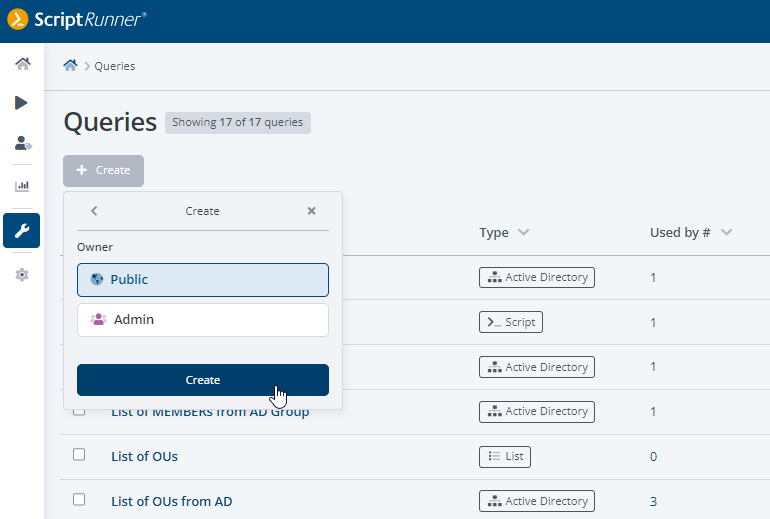
Task: Select the wrench configuration sidebar icon
Action: coord(22,230)
